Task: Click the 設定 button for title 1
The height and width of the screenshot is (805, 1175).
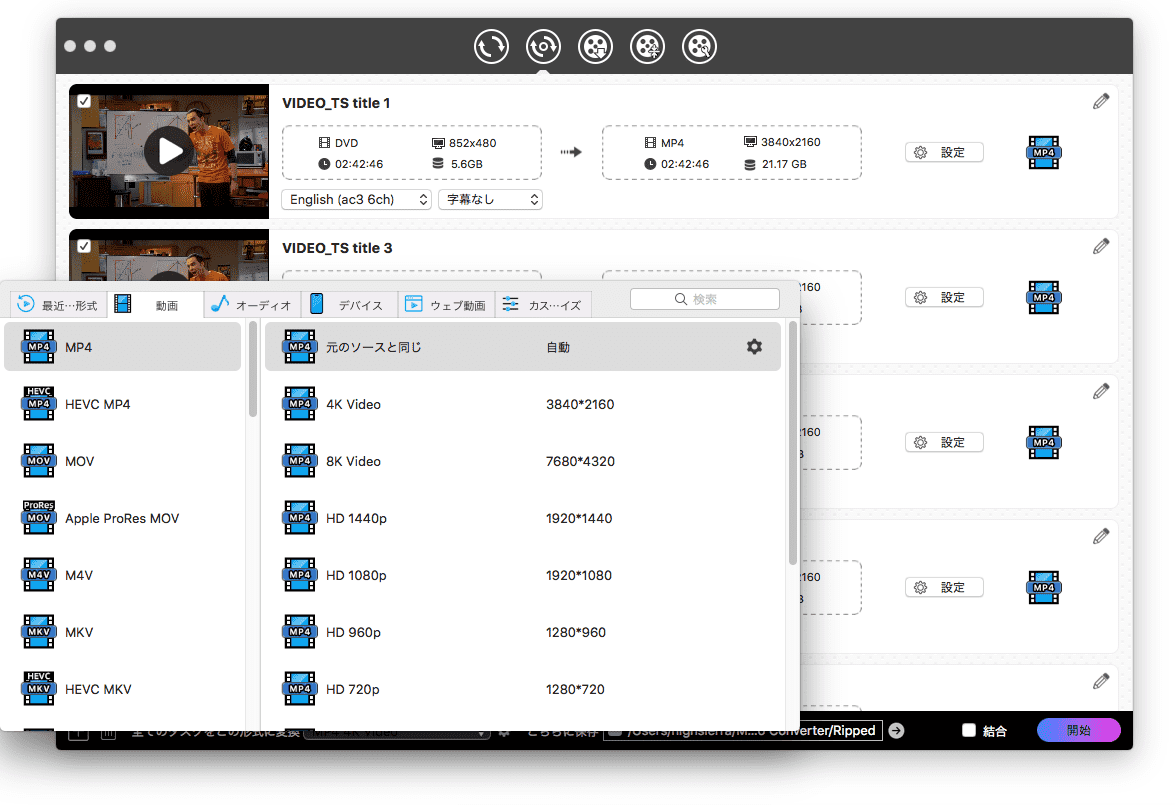Action: click(944, 153)
